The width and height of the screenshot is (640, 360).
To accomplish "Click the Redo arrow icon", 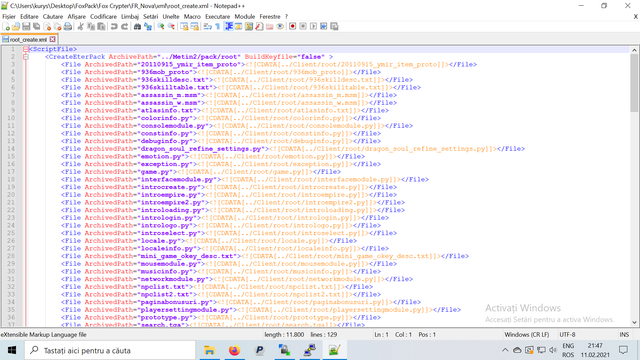I will [x=124, y=27].
